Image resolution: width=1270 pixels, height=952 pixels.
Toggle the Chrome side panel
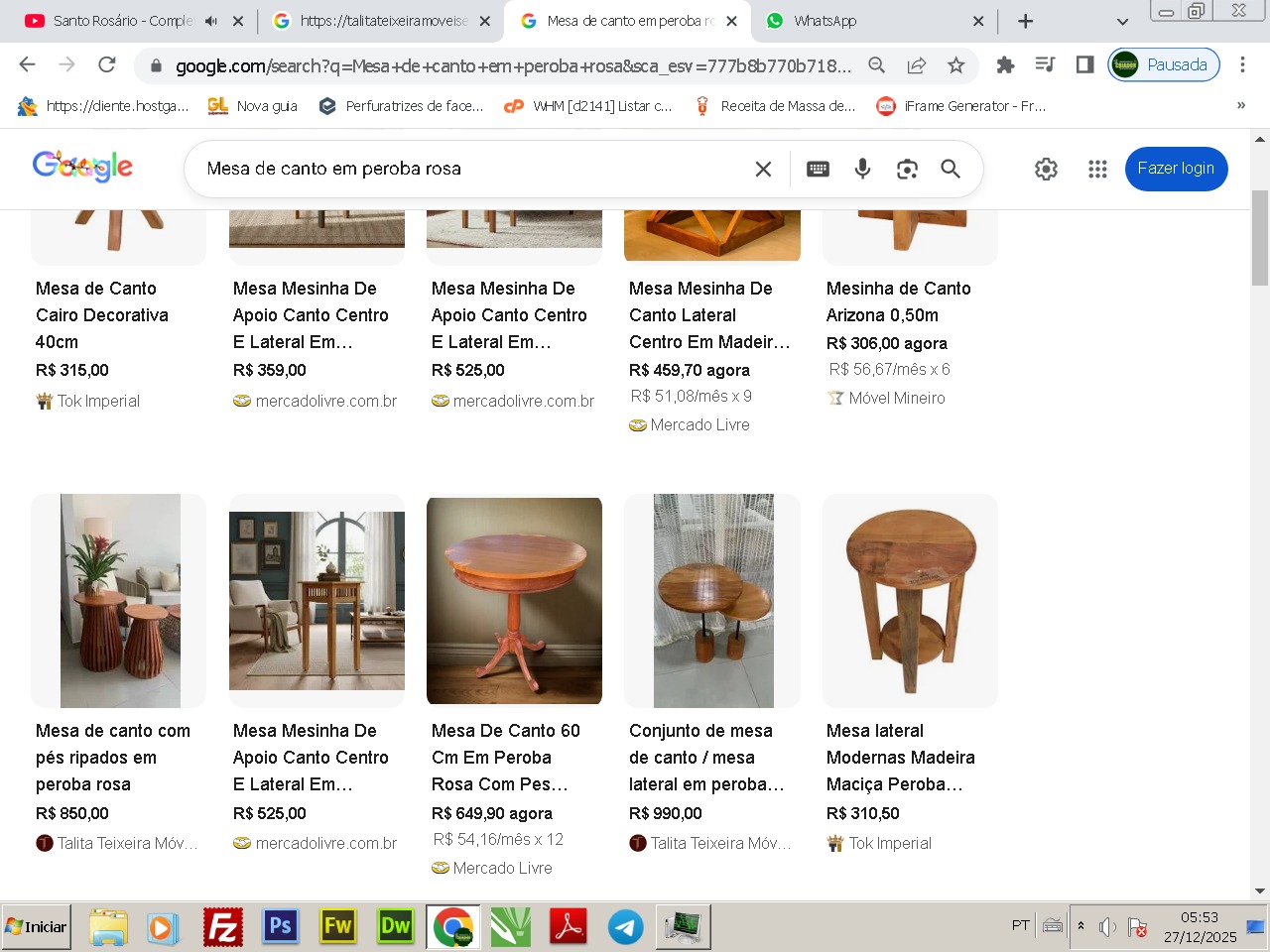pos(1084,65)
